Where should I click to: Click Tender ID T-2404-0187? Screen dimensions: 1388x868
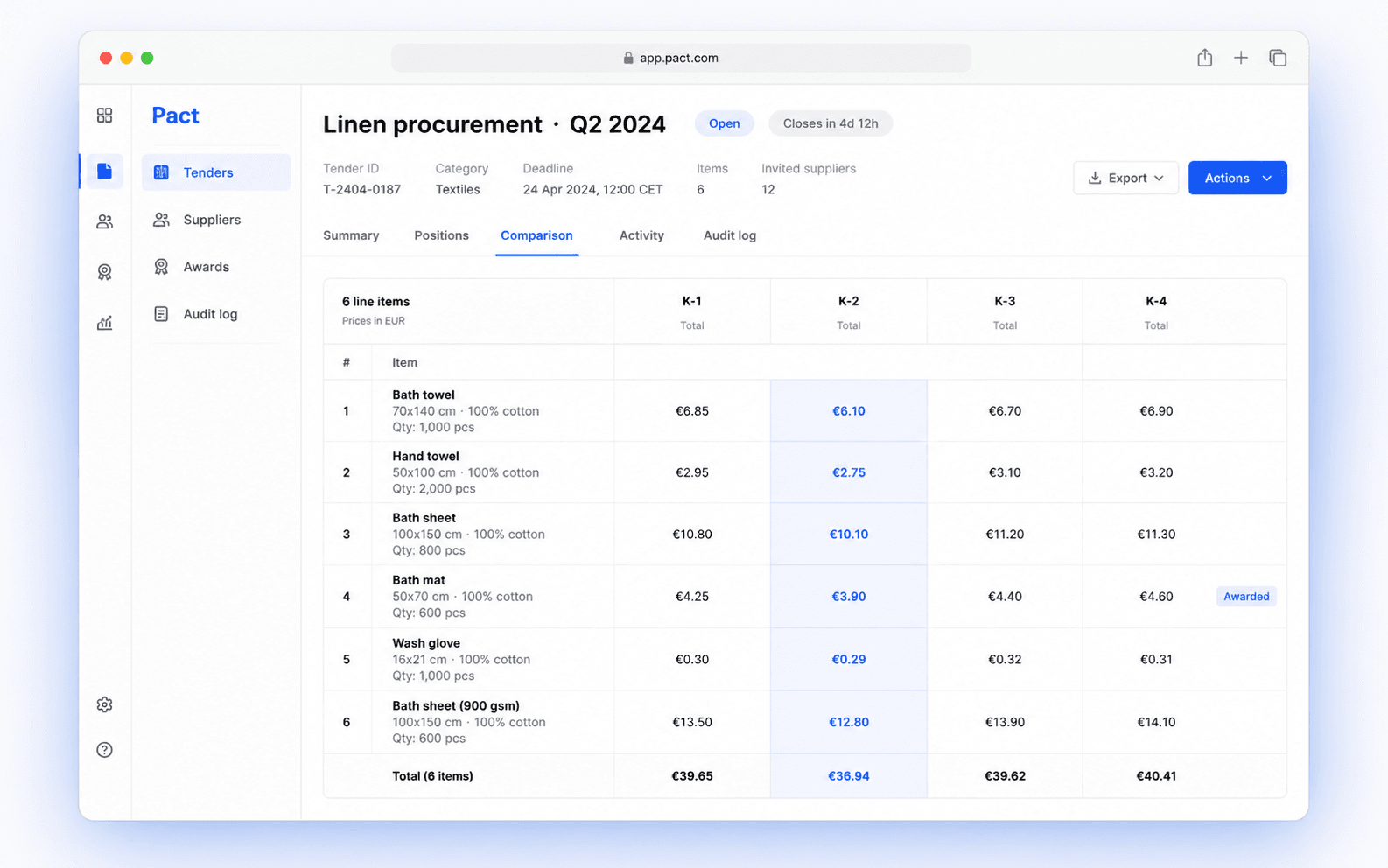click(x=361, y=190)
